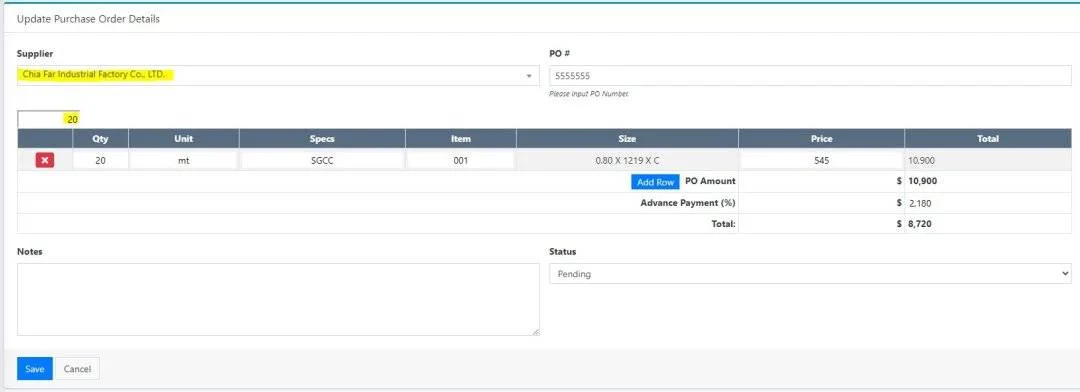Click the Advance Payment percent box with 20
Viewport: 1080px width, 392px height.
coord(48,119)
